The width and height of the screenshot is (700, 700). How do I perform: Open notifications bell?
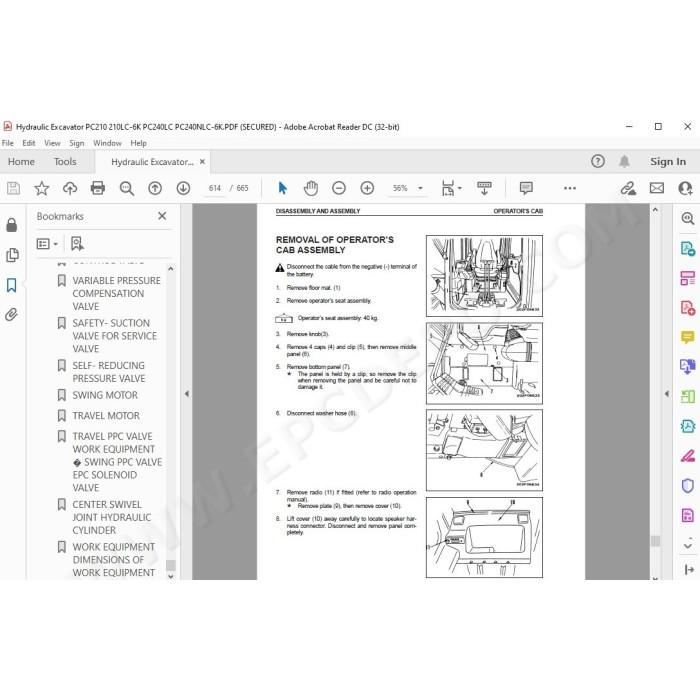point(624,161)
